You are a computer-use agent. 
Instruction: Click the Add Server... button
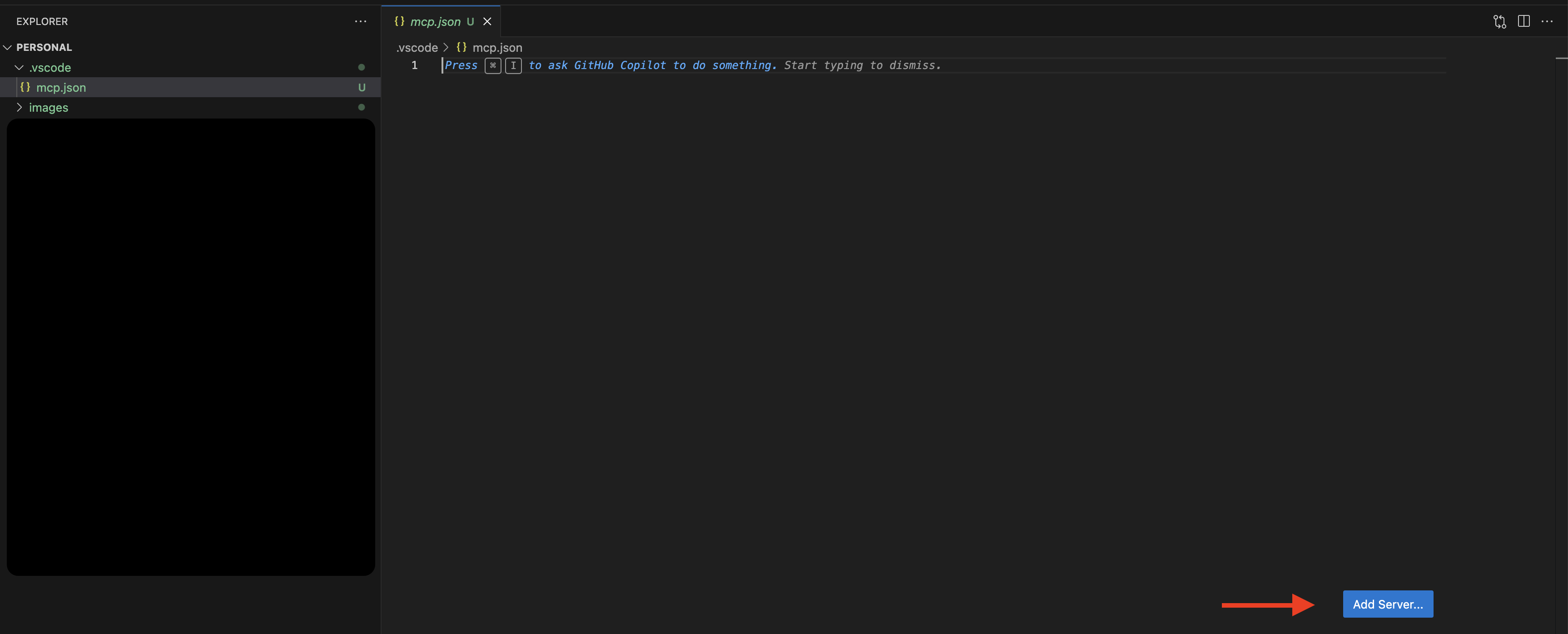1388,604
